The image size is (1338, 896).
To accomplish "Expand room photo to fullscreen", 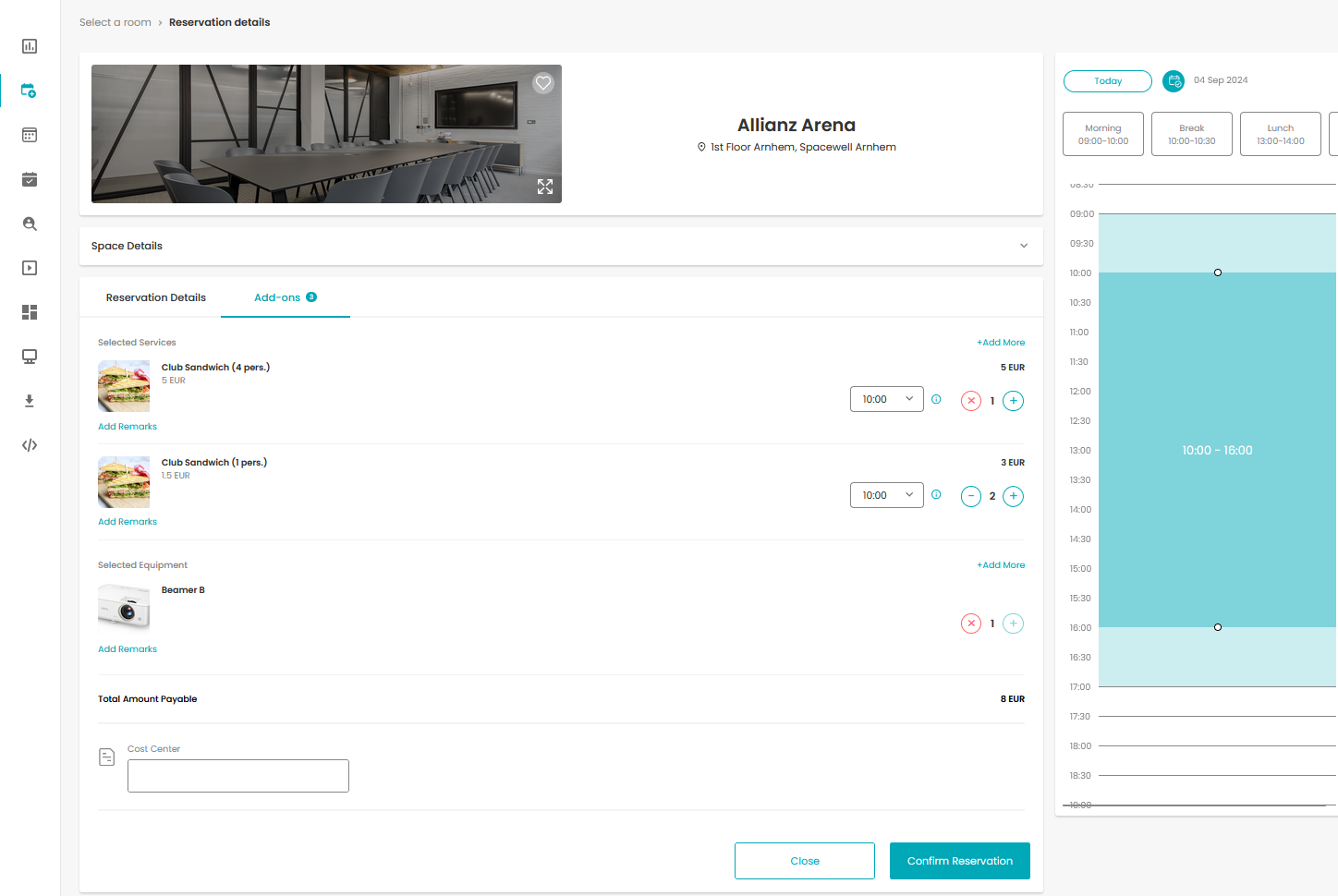I will (545, 187).
